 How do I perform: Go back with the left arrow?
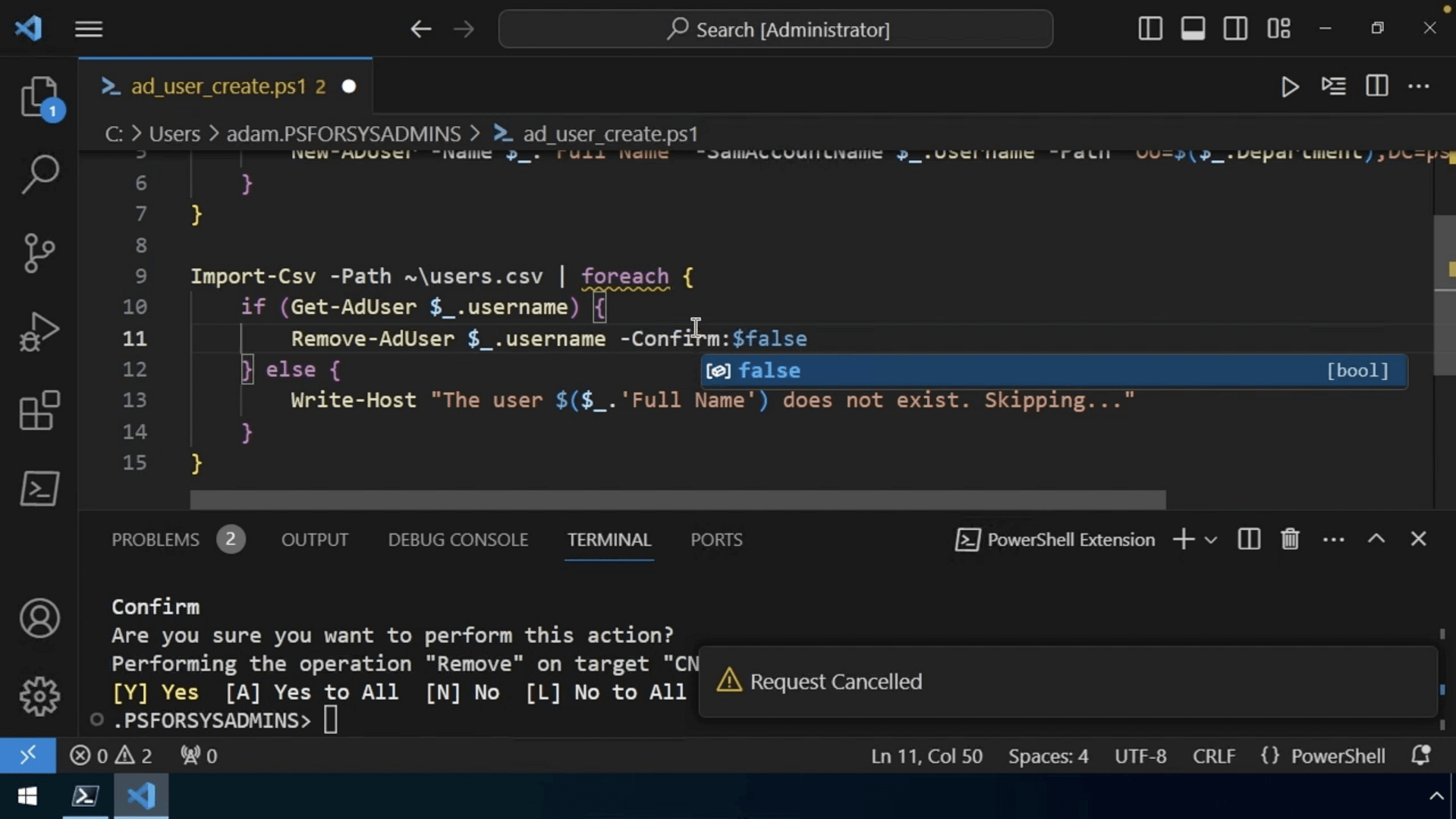(420, 29)
